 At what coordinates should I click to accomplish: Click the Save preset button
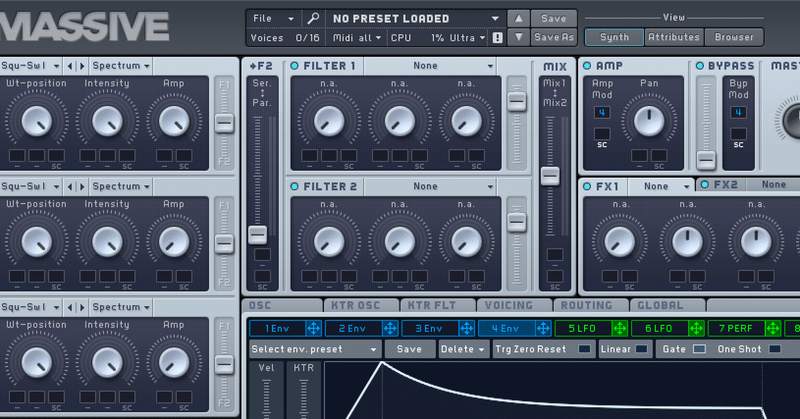pos(554,18)
